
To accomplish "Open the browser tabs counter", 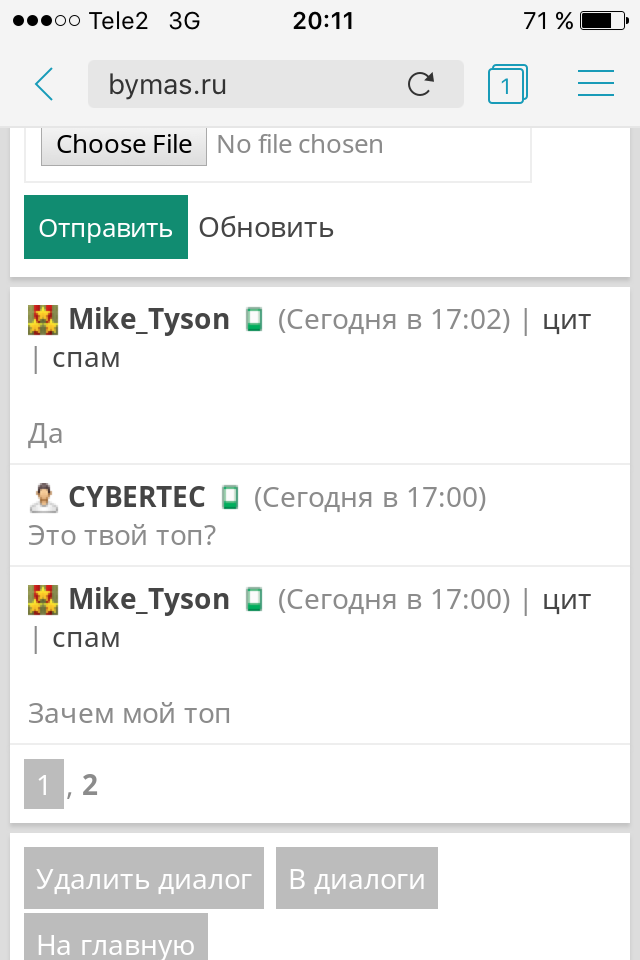I will click(507, 85).
